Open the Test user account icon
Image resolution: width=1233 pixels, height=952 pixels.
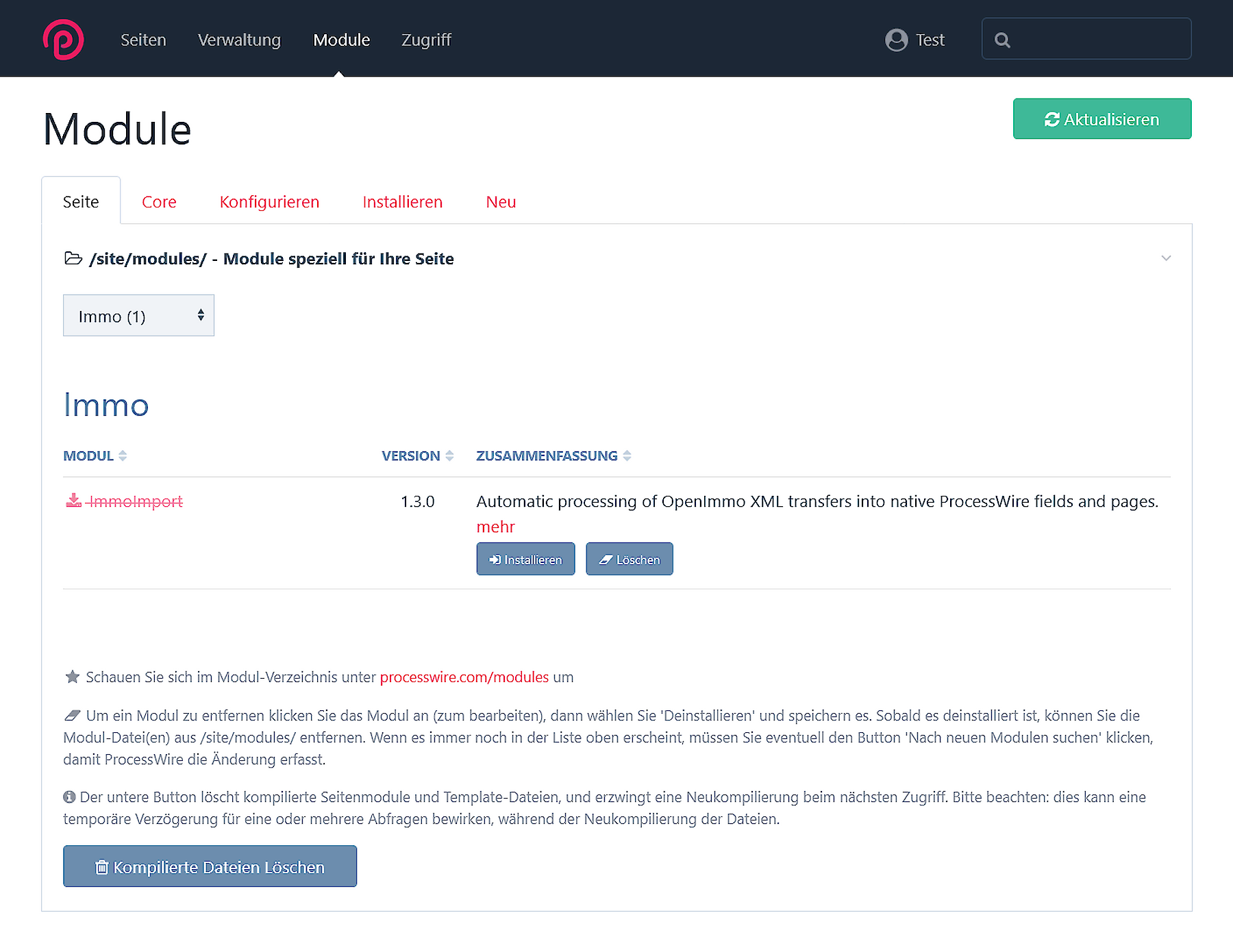[895, 39]
